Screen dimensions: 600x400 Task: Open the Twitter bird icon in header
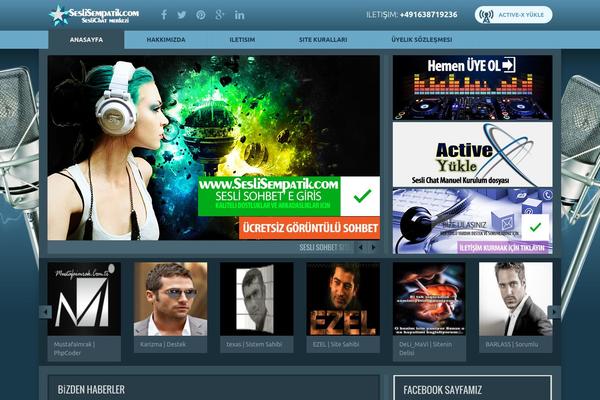tap(182, 15)
